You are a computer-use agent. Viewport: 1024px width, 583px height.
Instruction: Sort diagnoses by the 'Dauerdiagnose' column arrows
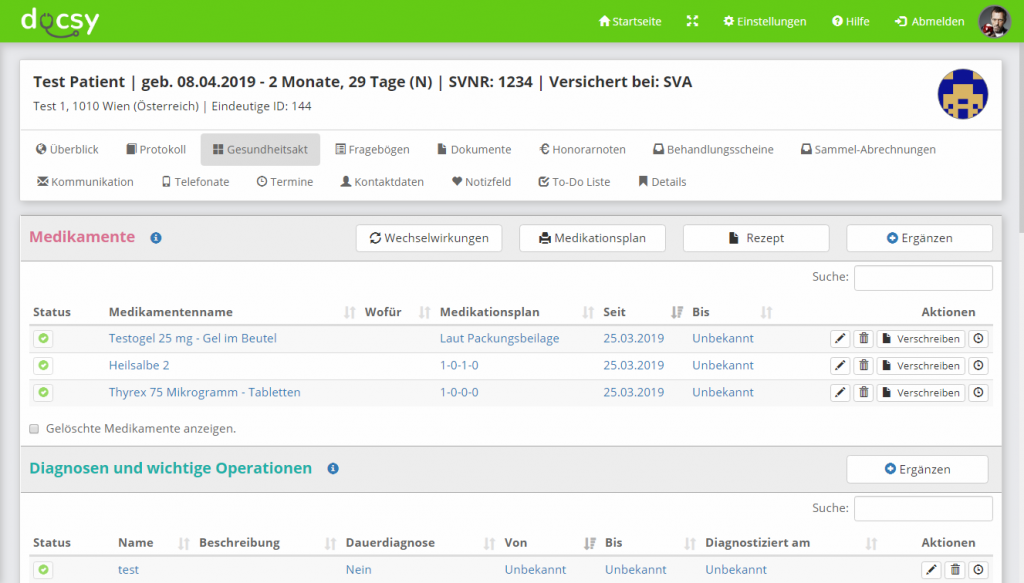click(486, 542)
